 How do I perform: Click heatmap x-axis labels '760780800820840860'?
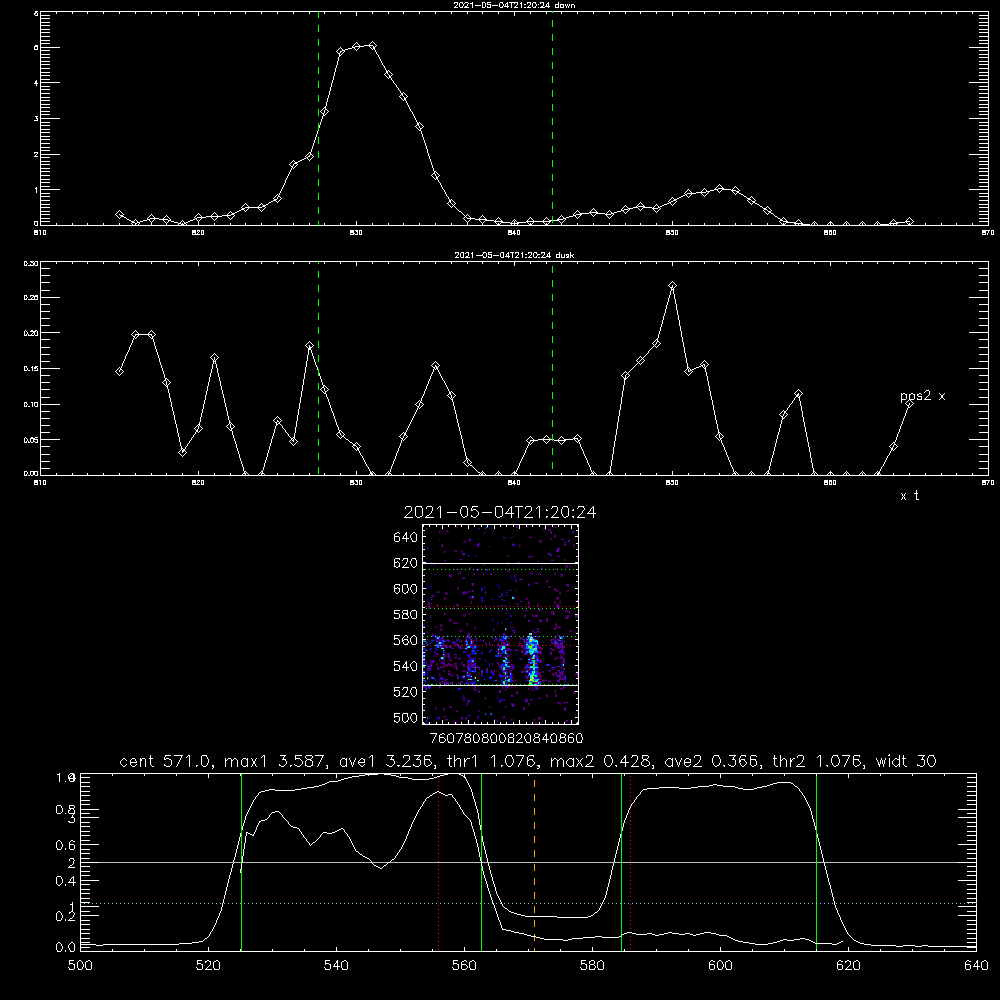click(506, 738)
